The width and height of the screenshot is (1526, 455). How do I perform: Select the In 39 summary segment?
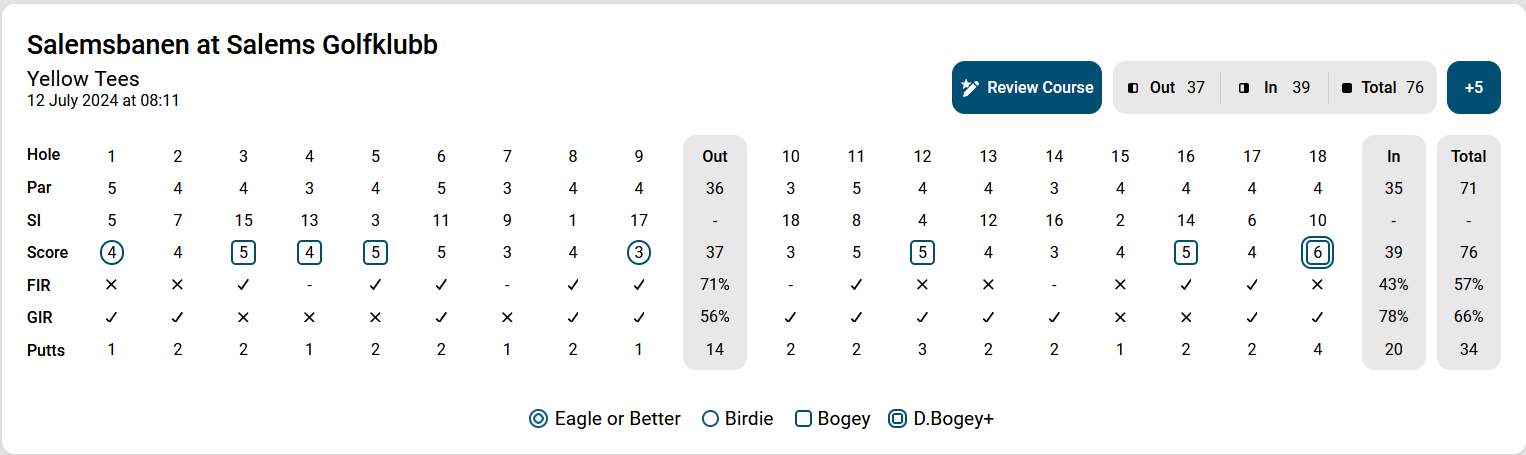[x=1274, y=88]
